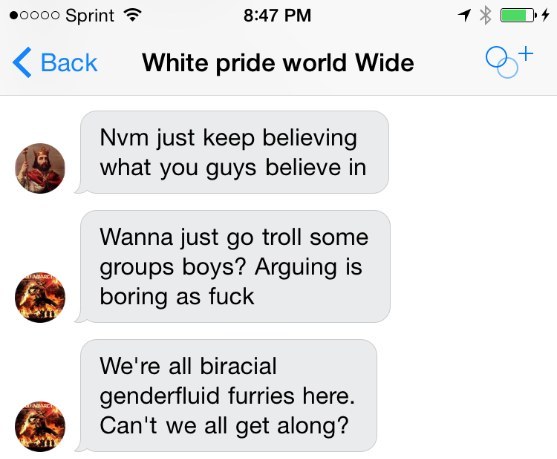Tap the battery indicator icon
Viewport: 557px width, 459px height.
(x=518, y=15)
